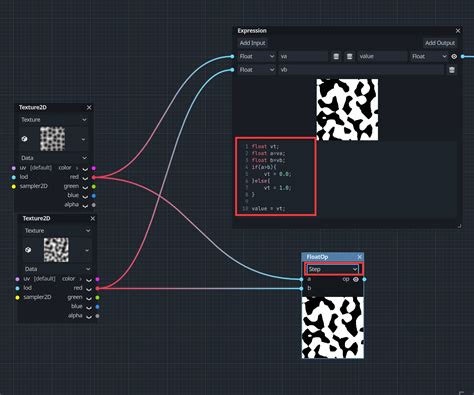The height and width of the screenshot is (395, 474).
Task: Open the Step operation dropdown in FloatOp
Action: click(332, 269)
